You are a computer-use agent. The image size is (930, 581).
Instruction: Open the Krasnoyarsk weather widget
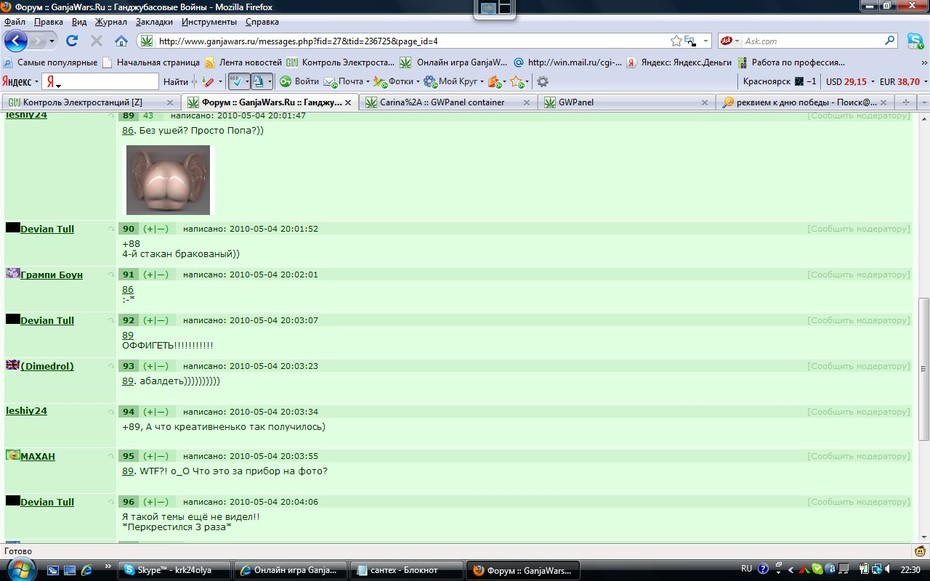tap(779, 81)
